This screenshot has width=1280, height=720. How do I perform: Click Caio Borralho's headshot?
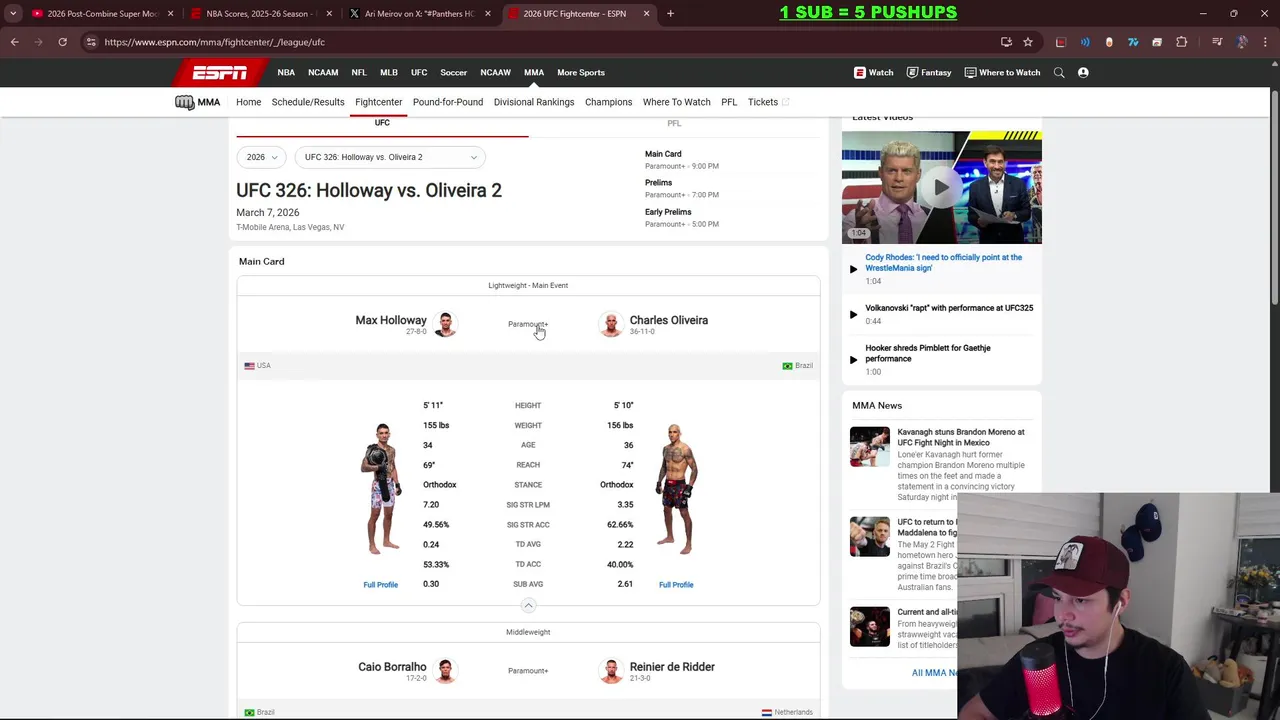(445, 671)
